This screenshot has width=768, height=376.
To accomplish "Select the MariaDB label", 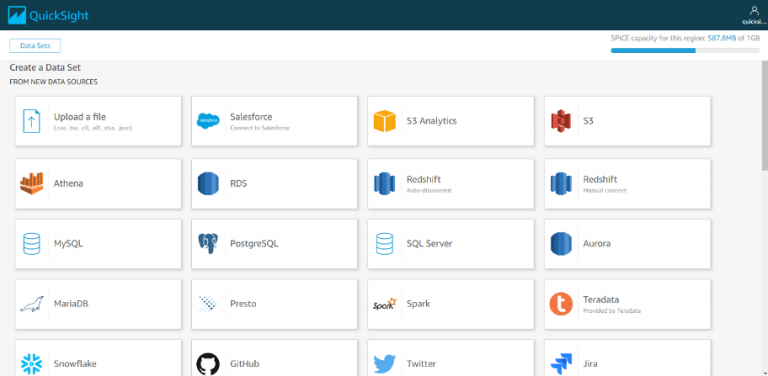I will click(x=71, y=304).
